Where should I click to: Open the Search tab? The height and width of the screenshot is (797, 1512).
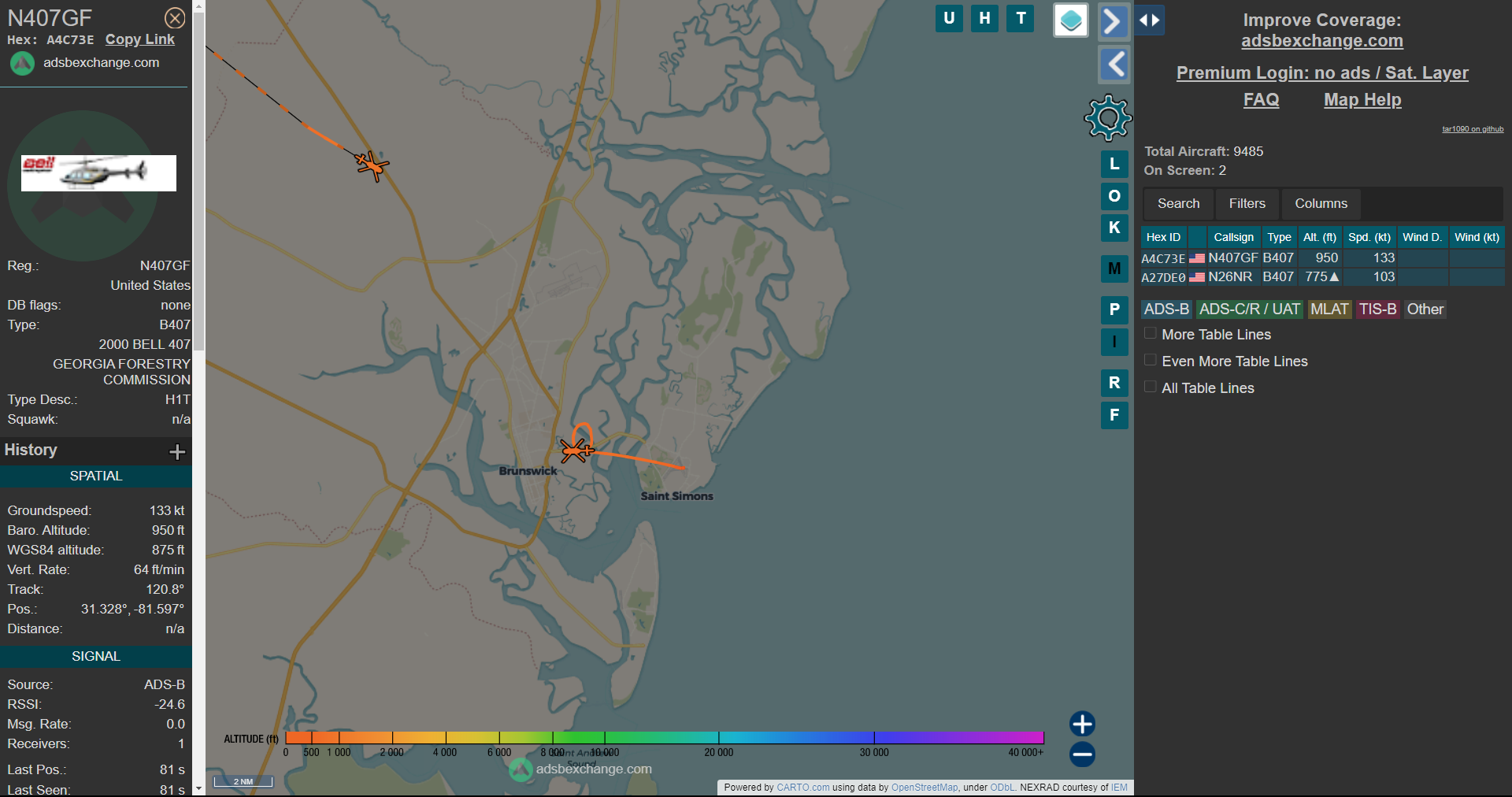[1178, 204]
